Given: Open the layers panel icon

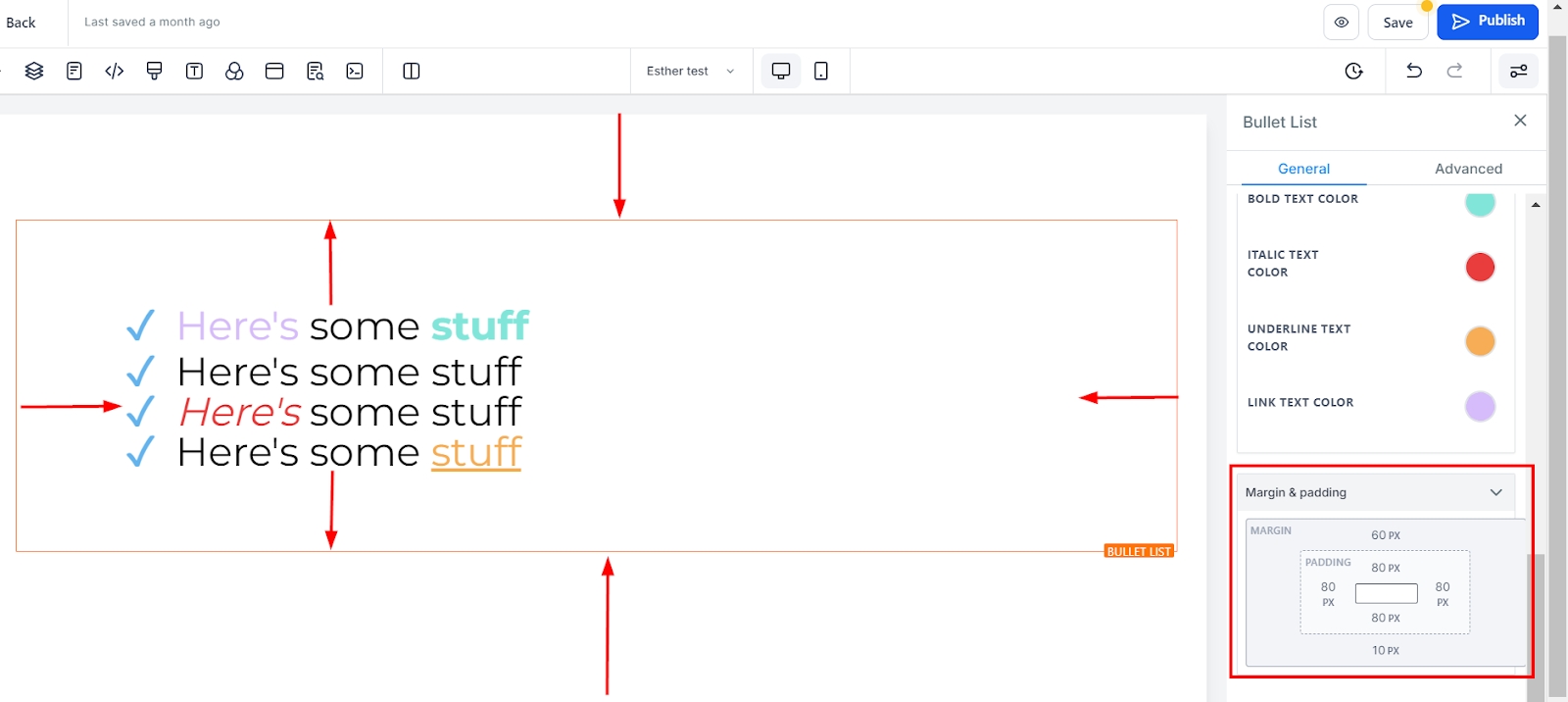Looking at the screenshot, I should click(x=34, y=71).
